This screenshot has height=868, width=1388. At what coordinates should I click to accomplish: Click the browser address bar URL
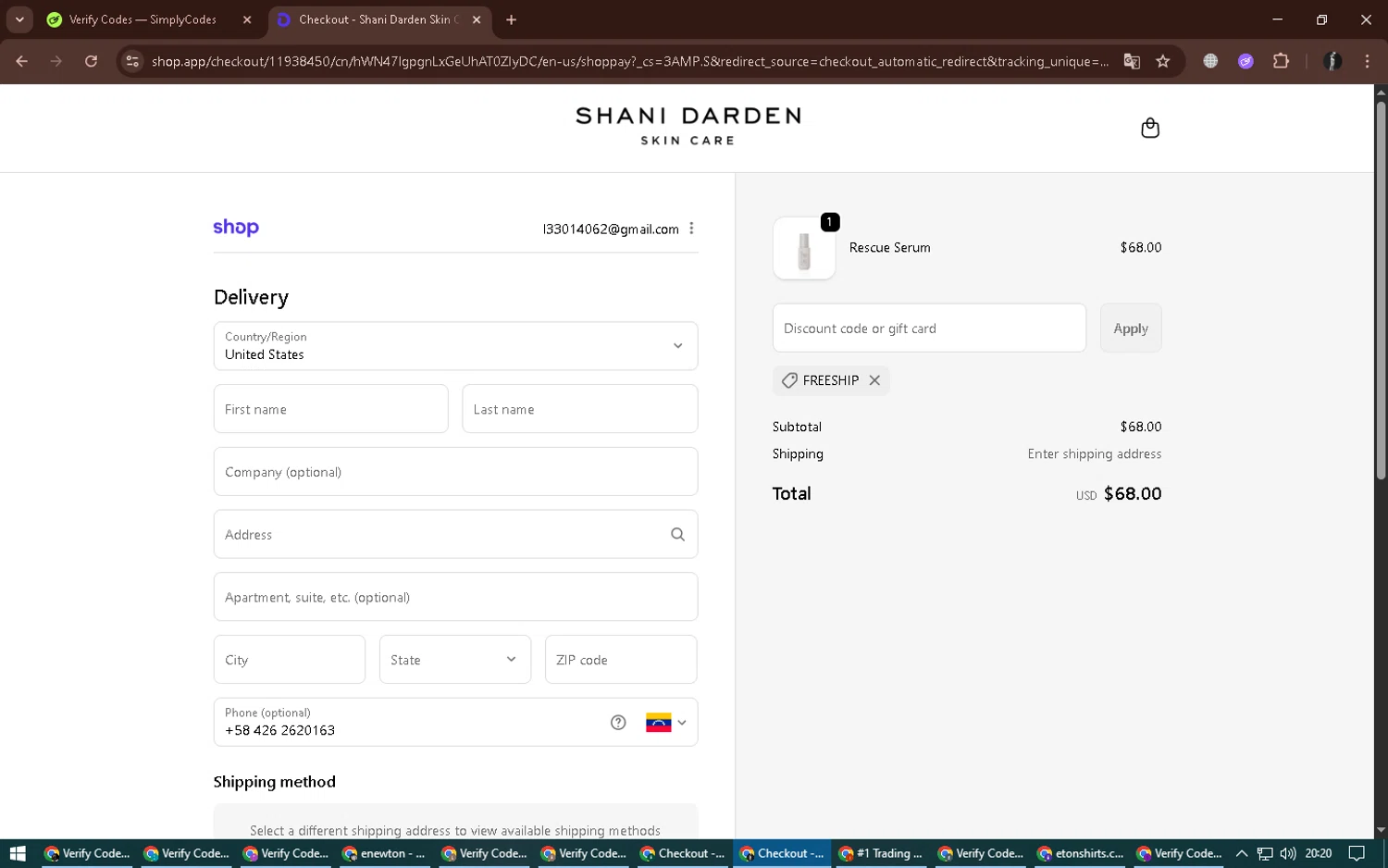(629, 61)
